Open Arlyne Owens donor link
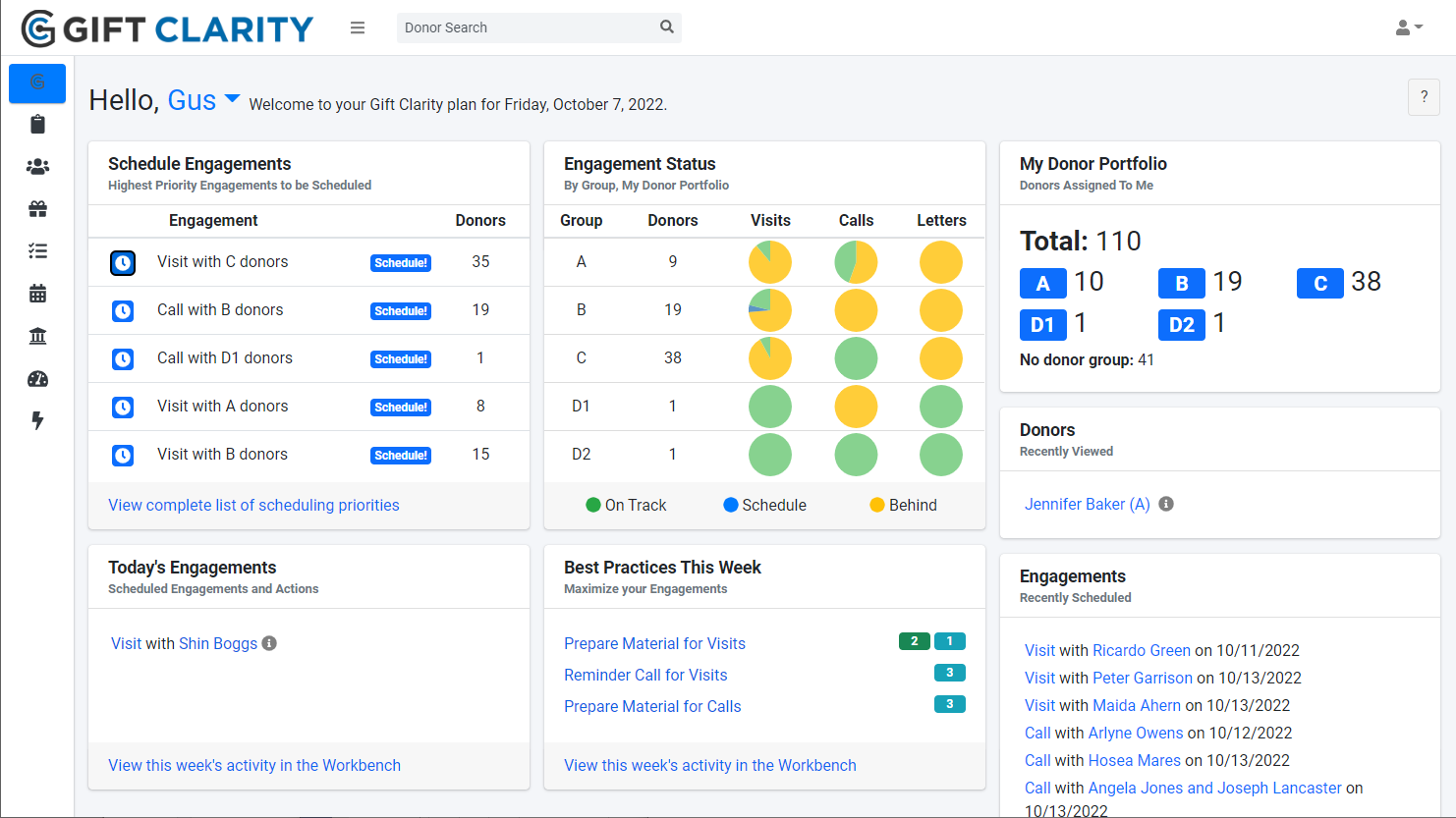Screen dimensions: 1456x818 [1136, 733]
